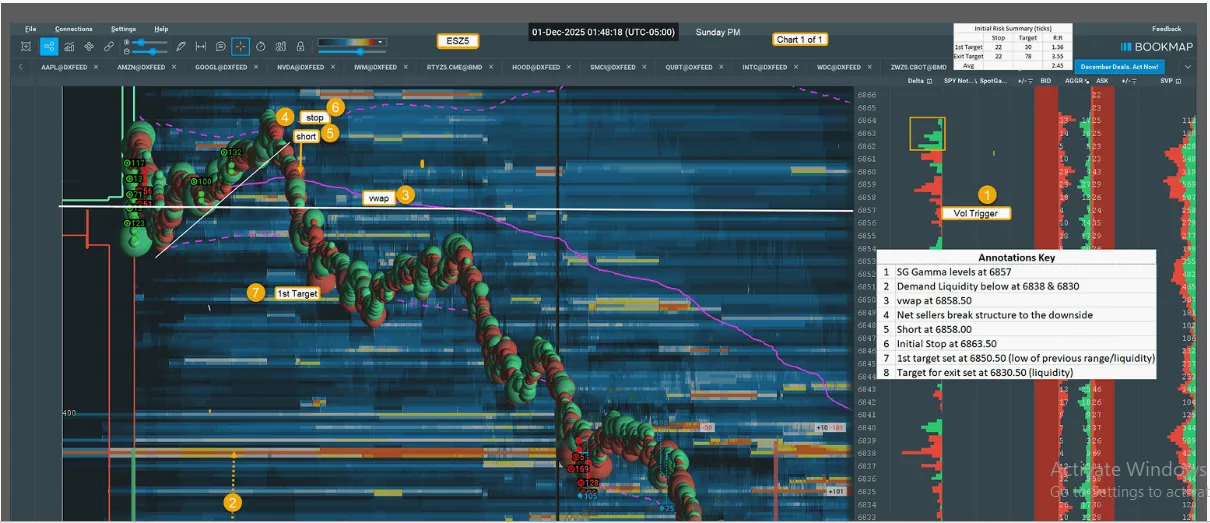Screen dimensions: 1210x523
Task: Expand the tab overflow chevron at right
Action: 1188,67
